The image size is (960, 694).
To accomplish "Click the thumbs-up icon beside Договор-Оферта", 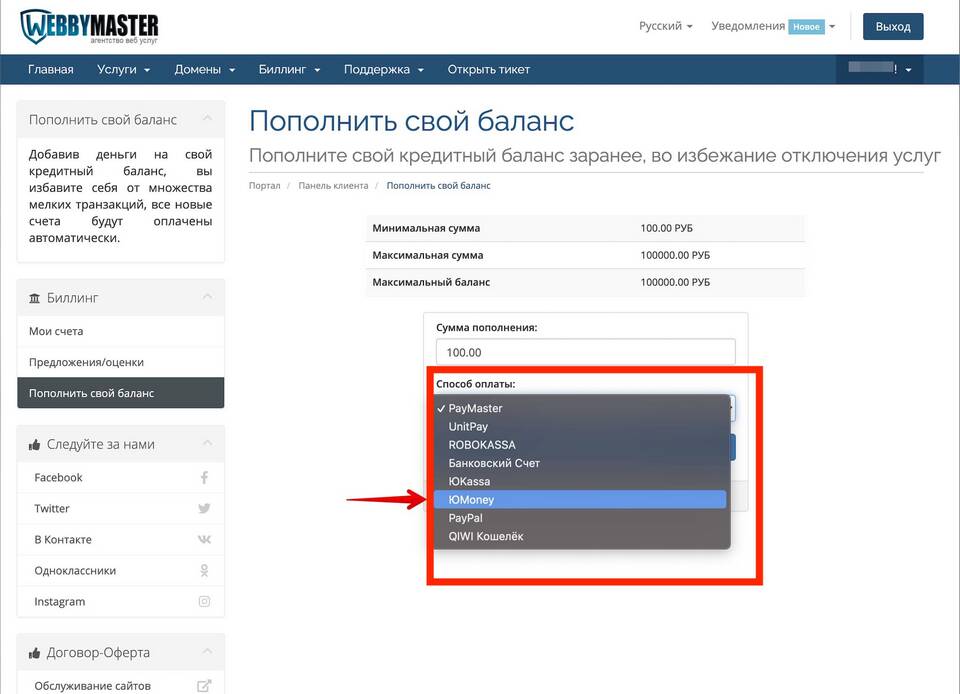I will 35,654.
